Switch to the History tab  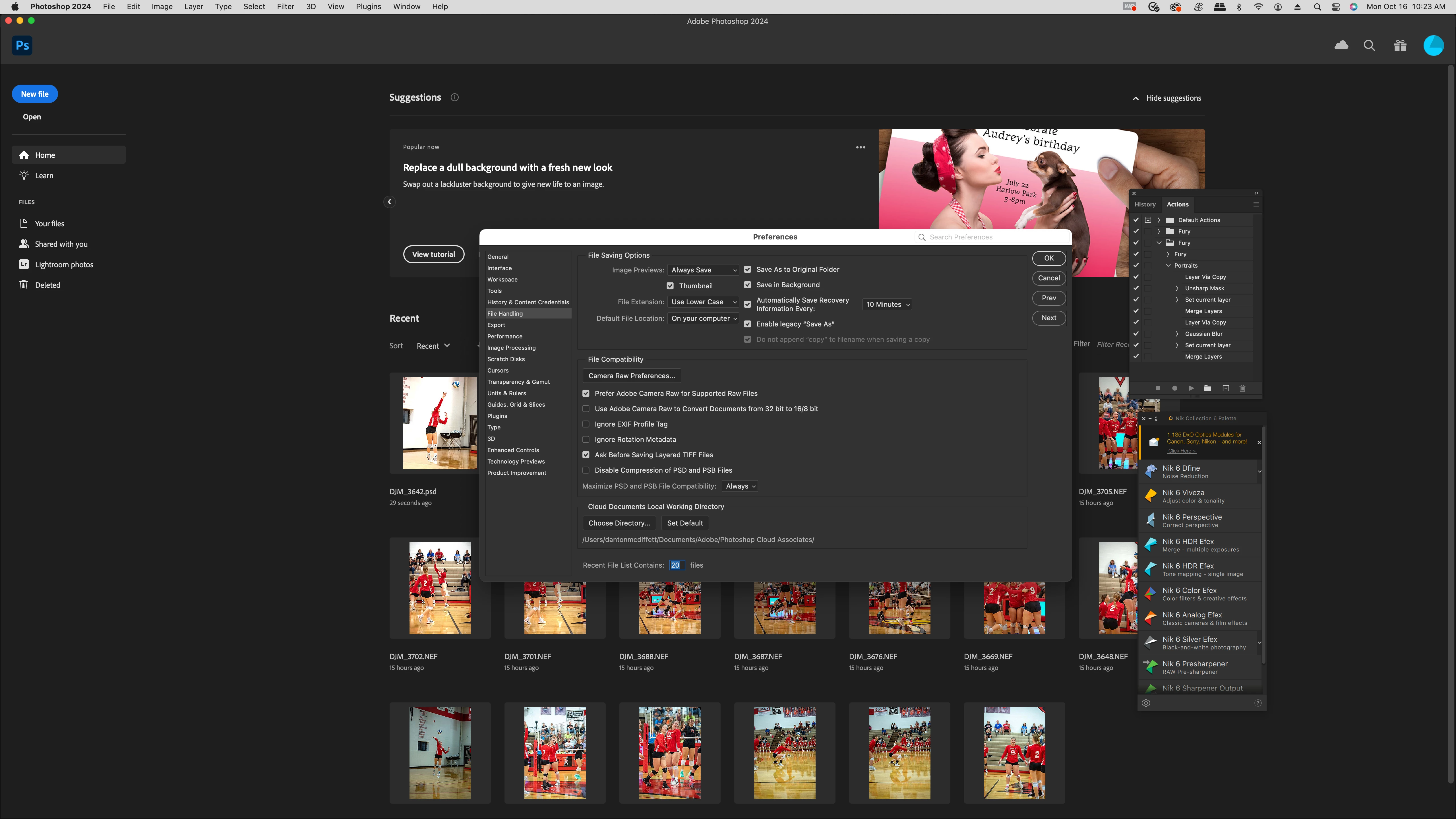click(1145, 205)
